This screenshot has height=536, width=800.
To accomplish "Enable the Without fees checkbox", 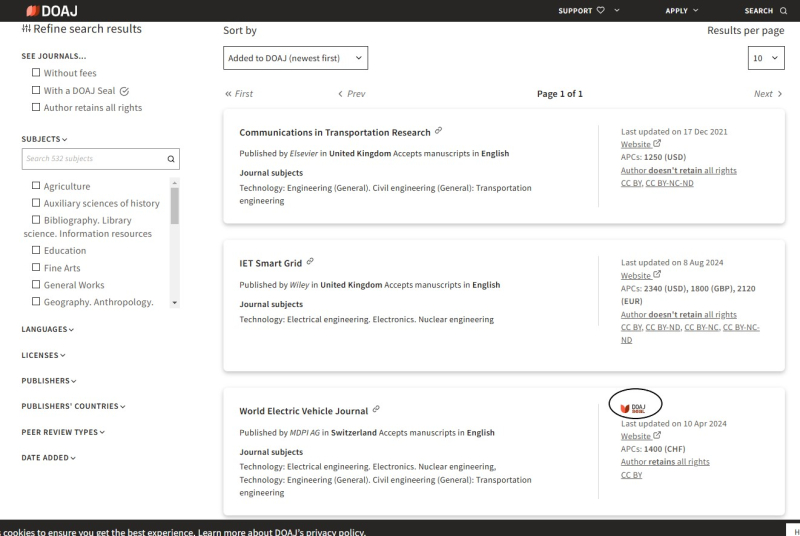I will click(37, 73).
